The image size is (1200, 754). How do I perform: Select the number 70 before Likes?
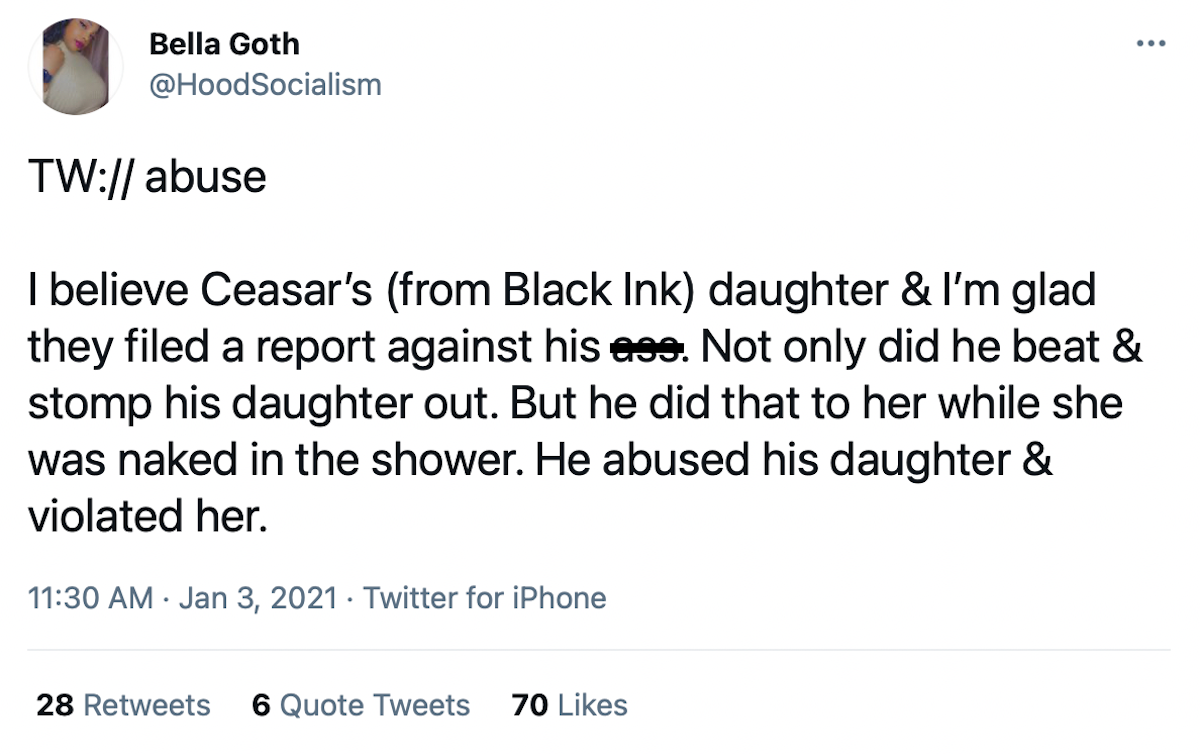point(530,705)
